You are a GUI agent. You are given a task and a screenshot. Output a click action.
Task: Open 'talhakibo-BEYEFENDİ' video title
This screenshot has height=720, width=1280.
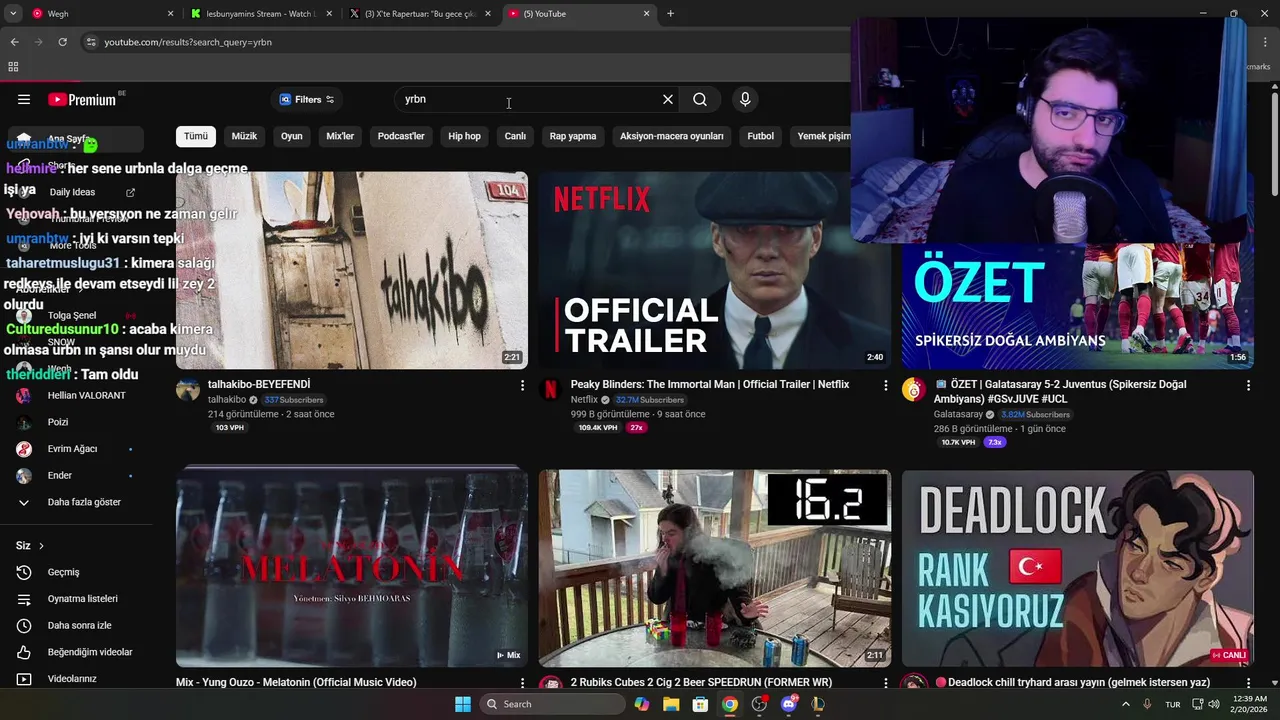(259, 384)
